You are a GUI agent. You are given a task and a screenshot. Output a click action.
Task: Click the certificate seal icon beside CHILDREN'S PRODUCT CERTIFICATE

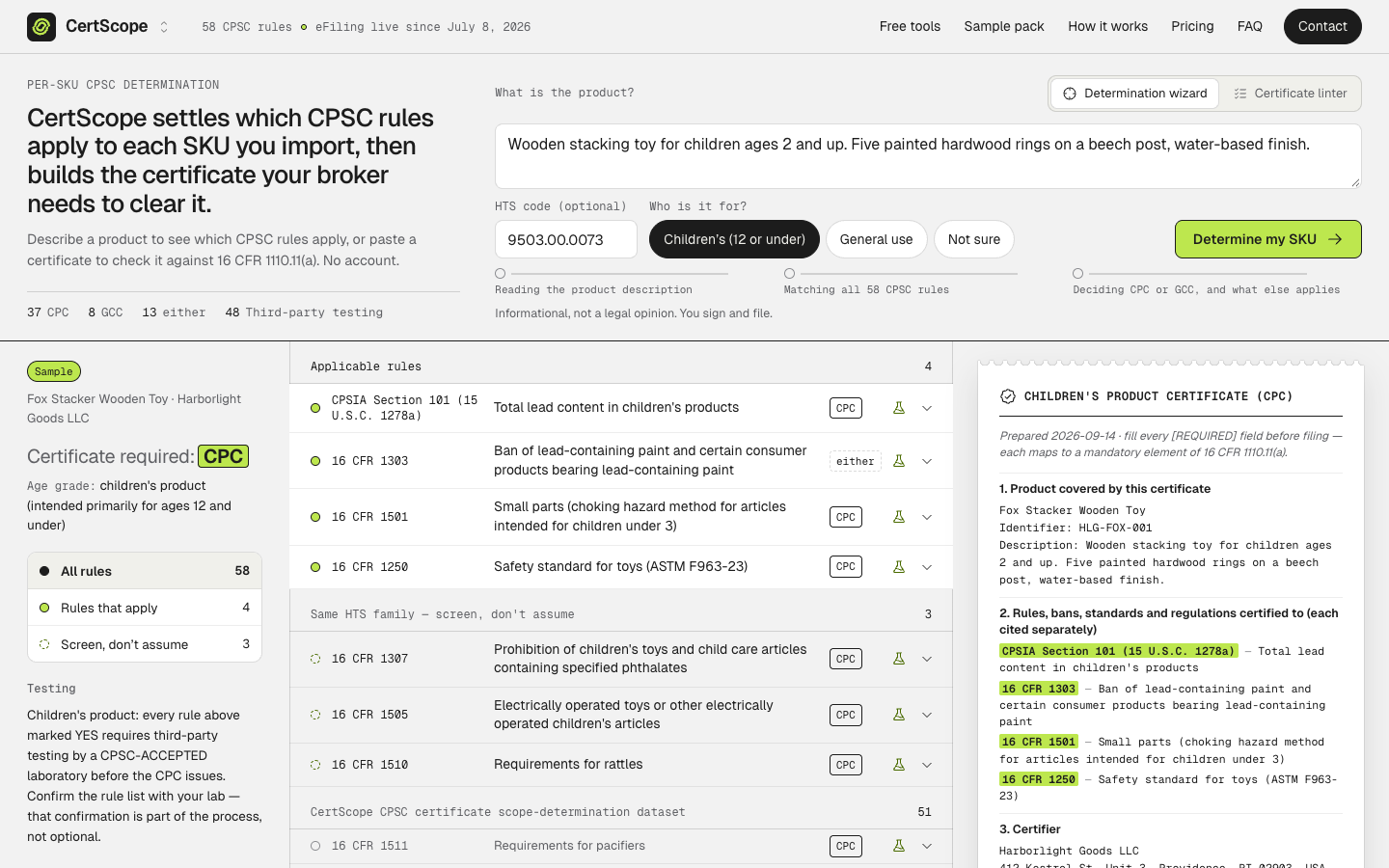1008,396
